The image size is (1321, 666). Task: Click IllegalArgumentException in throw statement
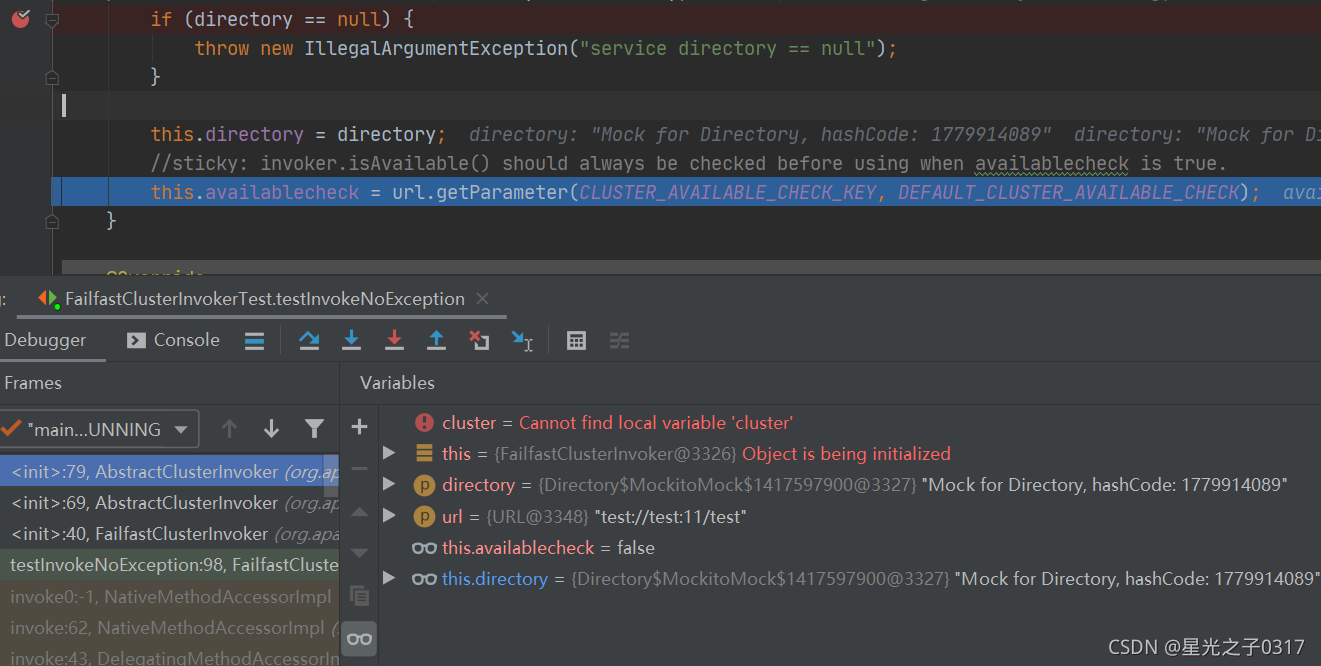[436, 48]
